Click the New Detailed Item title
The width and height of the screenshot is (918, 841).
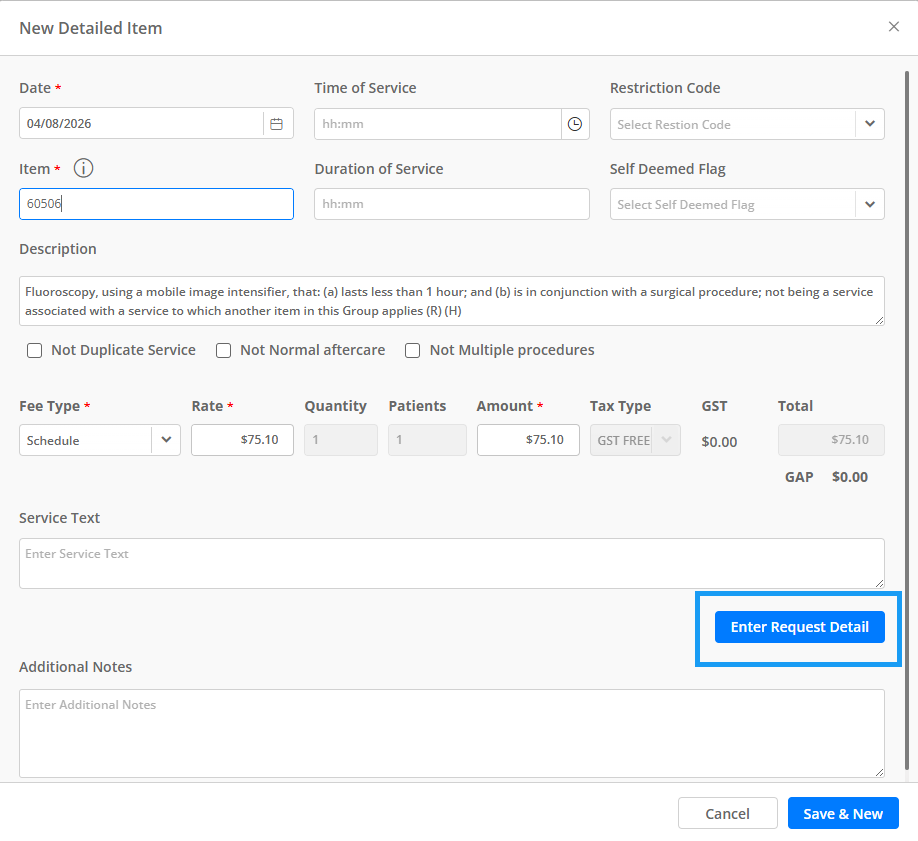pyautogui.click(x=91, y=28)
